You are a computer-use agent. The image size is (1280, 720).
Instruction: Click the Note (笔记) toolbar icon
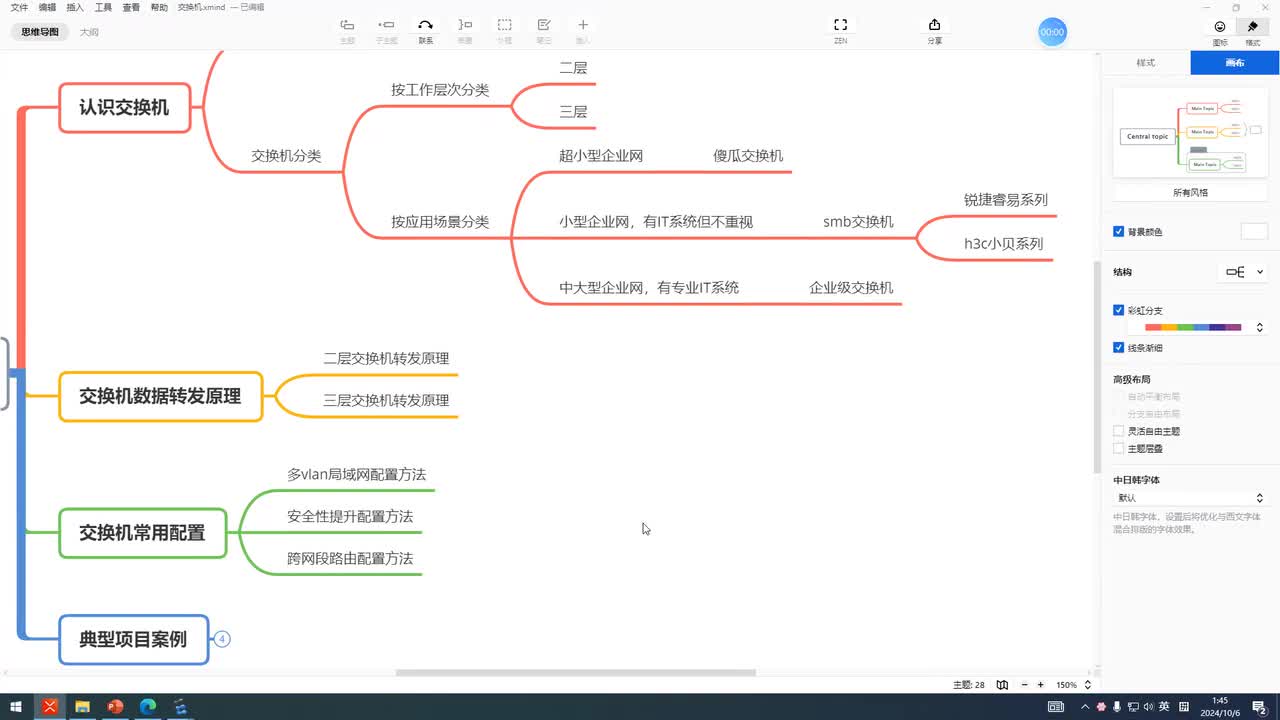point(544,25)
